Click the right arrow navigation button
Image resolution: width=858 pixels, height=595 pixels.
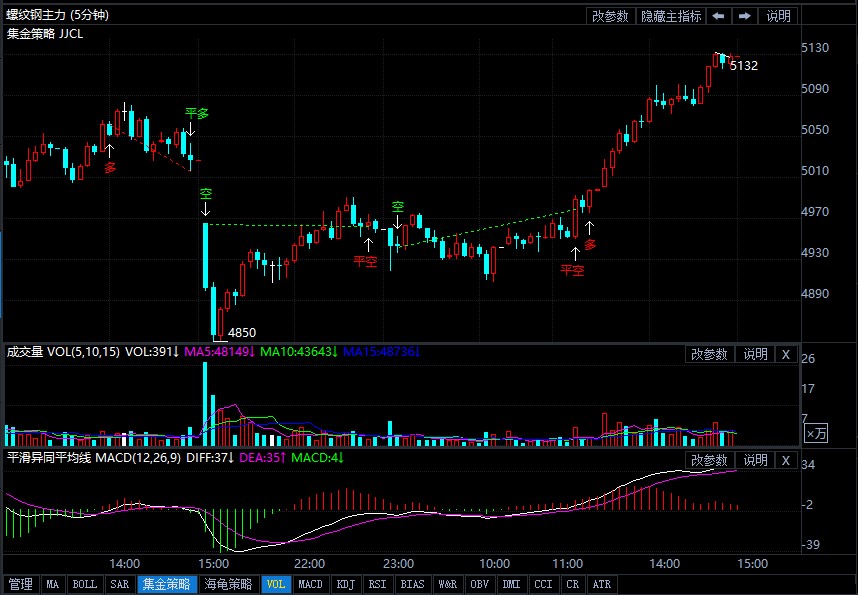(745, 16)
